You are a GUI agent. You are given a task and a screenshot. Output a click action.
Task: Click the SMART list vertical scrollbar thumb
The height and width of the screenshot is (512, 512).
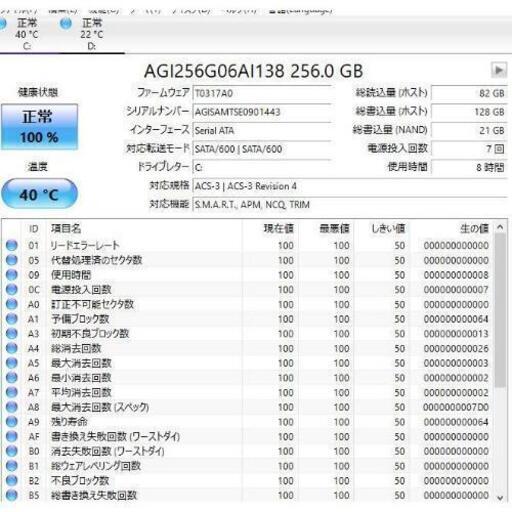500,310
